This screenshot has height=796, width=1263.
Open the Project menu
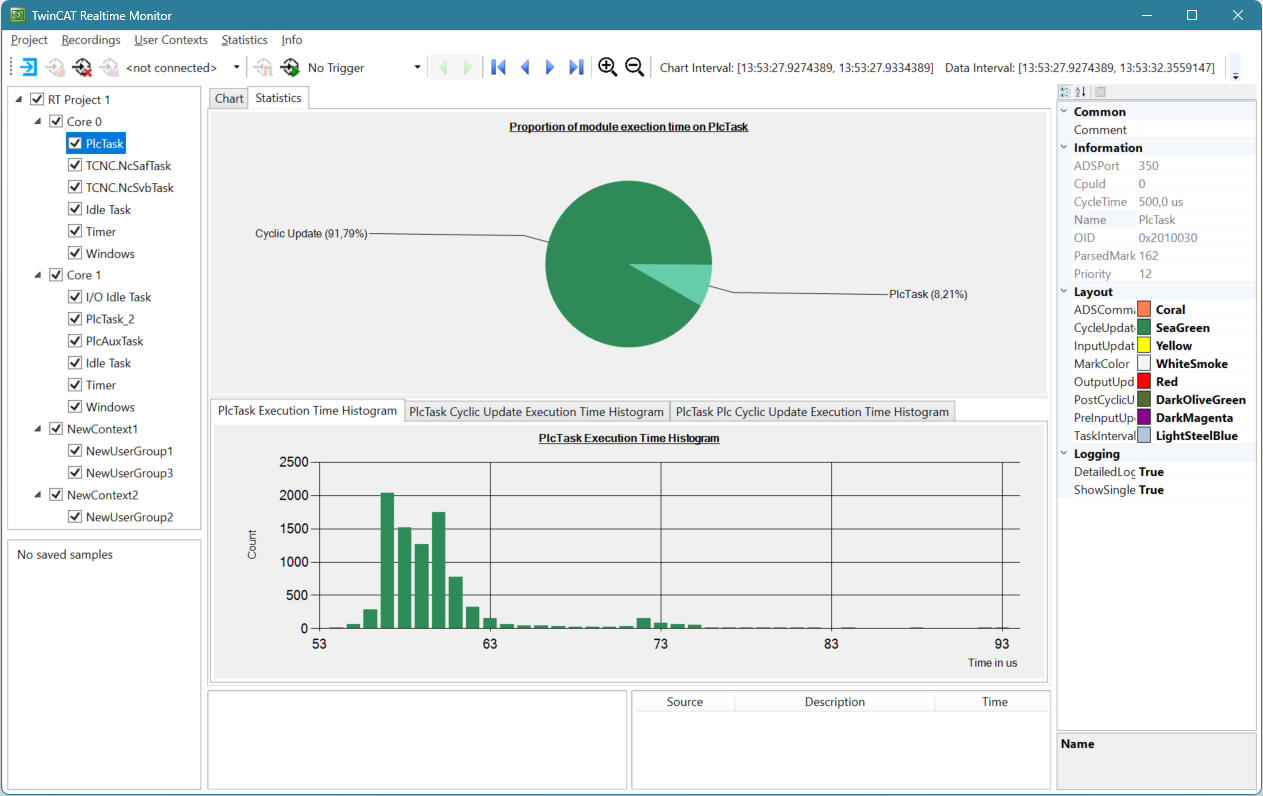29,40
